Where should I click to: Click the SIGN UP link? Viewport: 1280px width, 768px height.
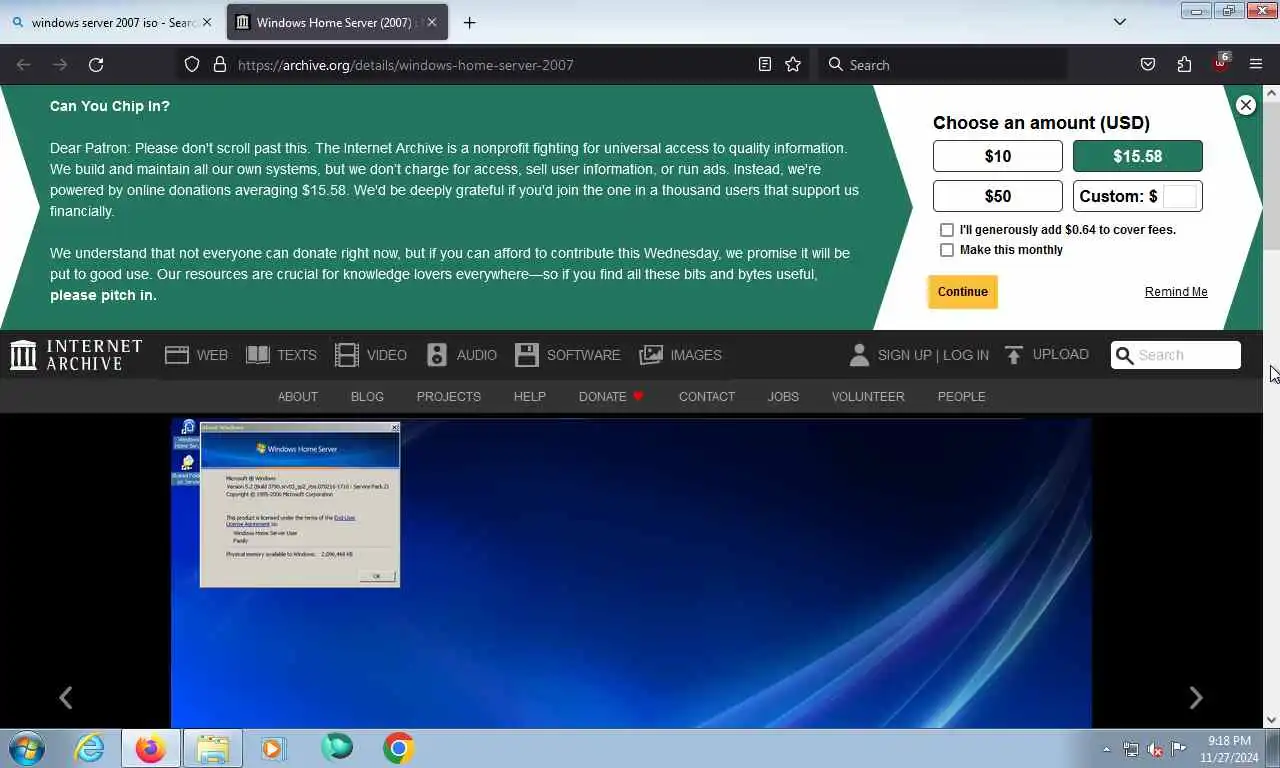[905, 355]
